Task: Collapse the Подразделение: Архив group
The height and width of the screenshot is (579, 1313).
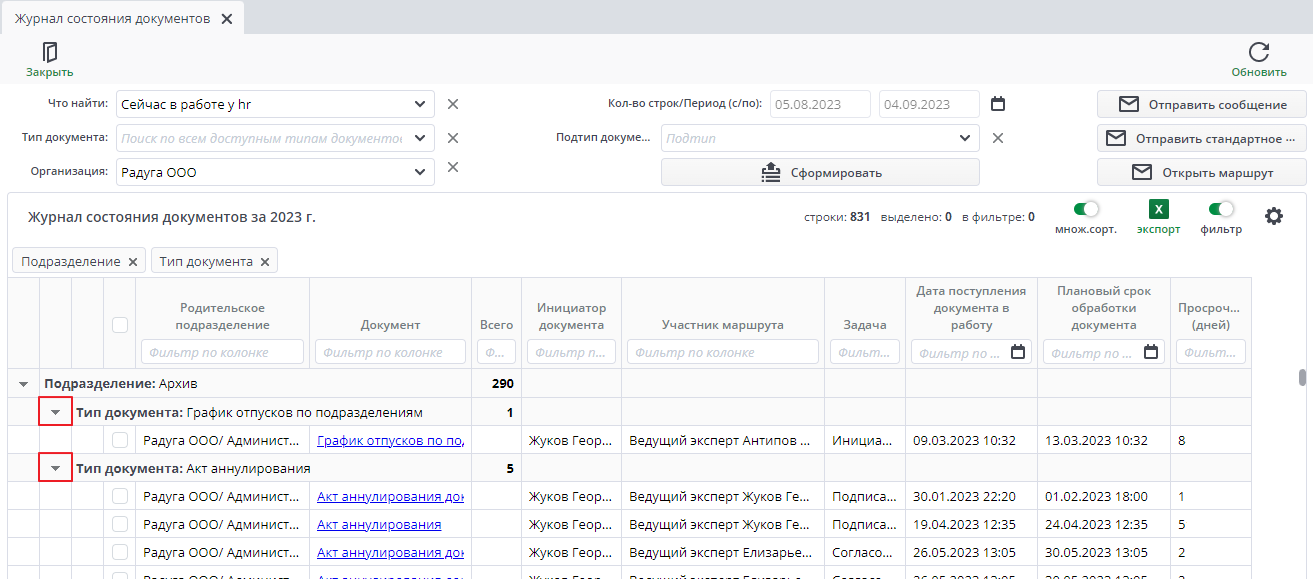Action: (x=23, y=384)
